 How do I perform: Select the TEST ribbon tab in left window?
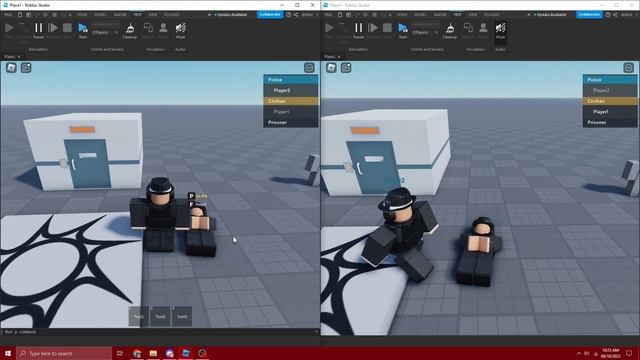[x=138, y=15]
